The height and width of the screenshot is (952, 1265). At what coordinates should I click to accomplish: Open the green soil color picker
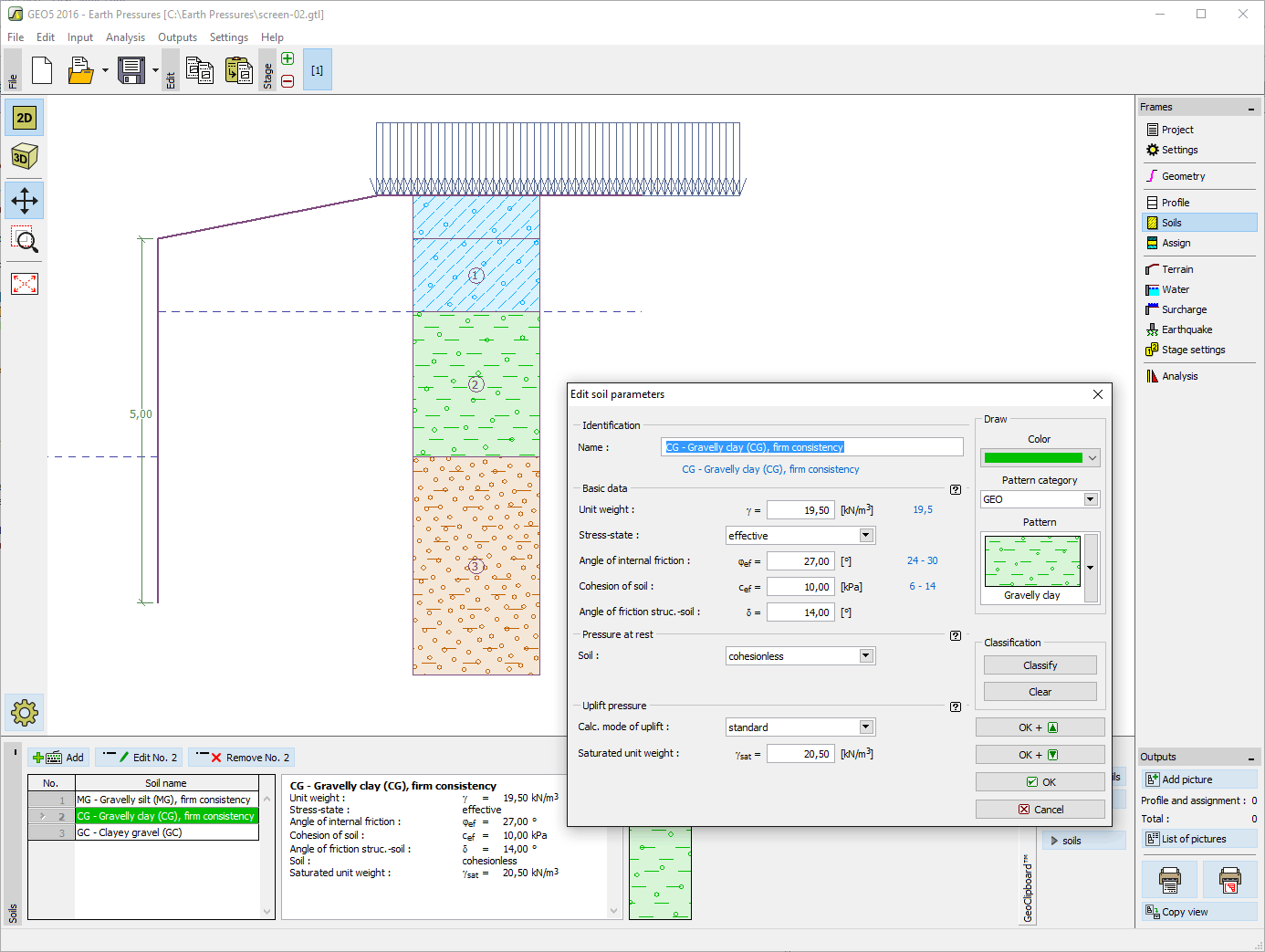click(1040, 457)
